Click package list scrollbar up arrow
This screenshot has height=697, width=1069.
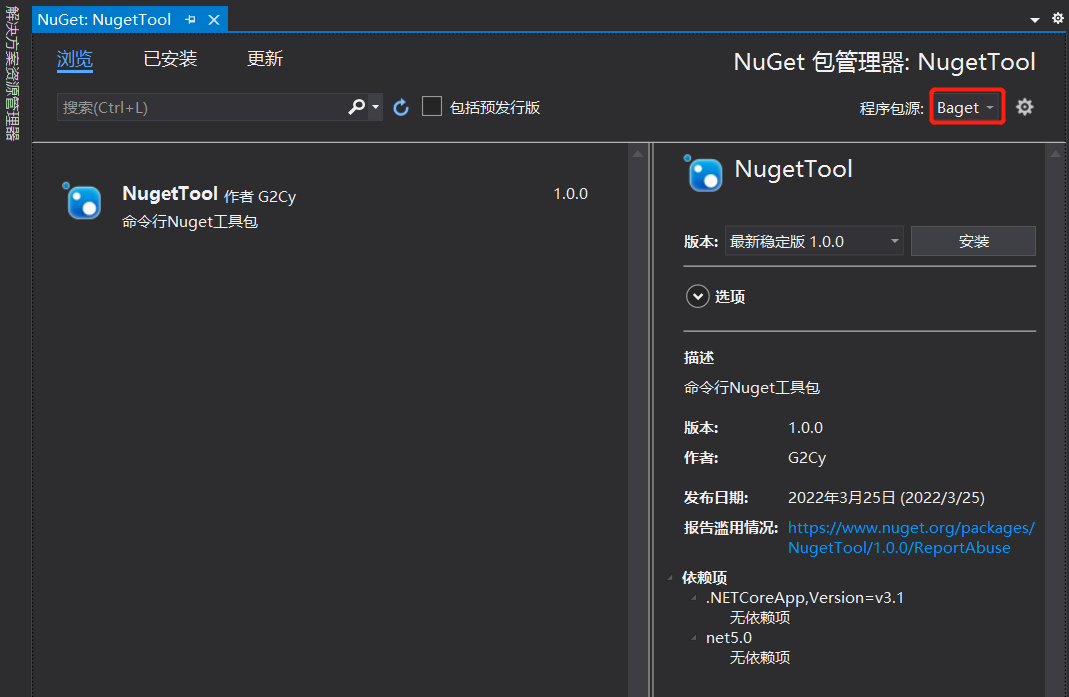click(x=637, y=154)
